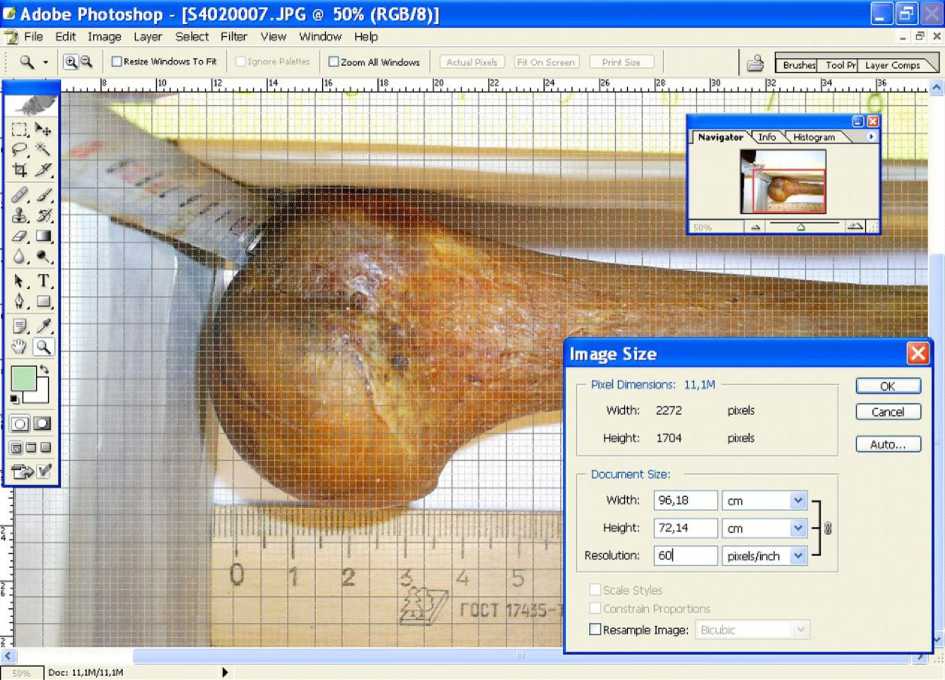The height and width of the screenshot is (680, 945).
Task: Click the Print Size button
Action: 621,62
